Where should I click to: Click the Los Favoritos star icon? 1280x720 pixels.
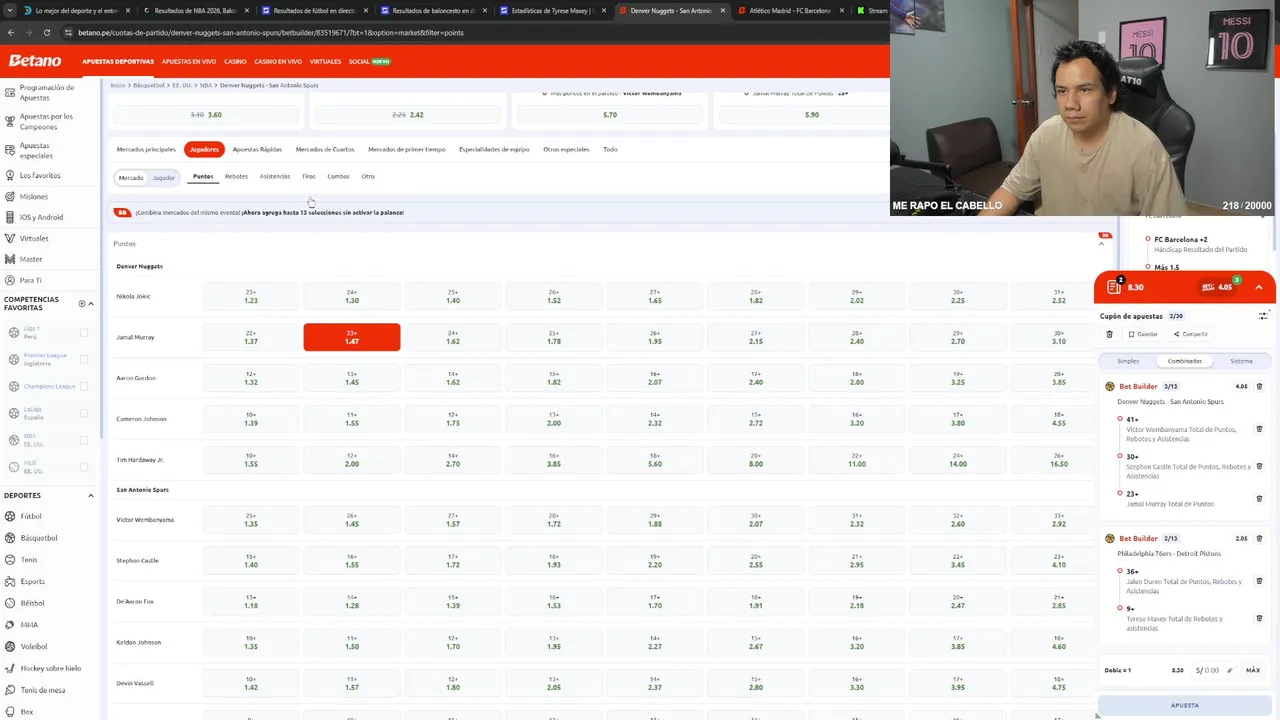(x=10, y=175)
